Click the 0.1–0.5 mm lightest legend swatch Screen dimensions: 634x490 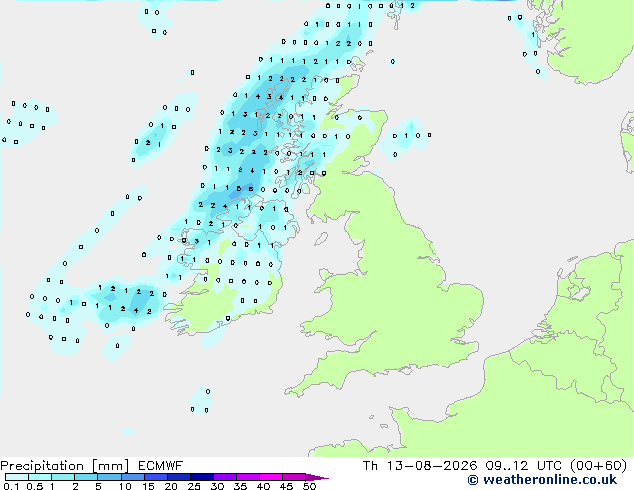(x=17, y=477)
